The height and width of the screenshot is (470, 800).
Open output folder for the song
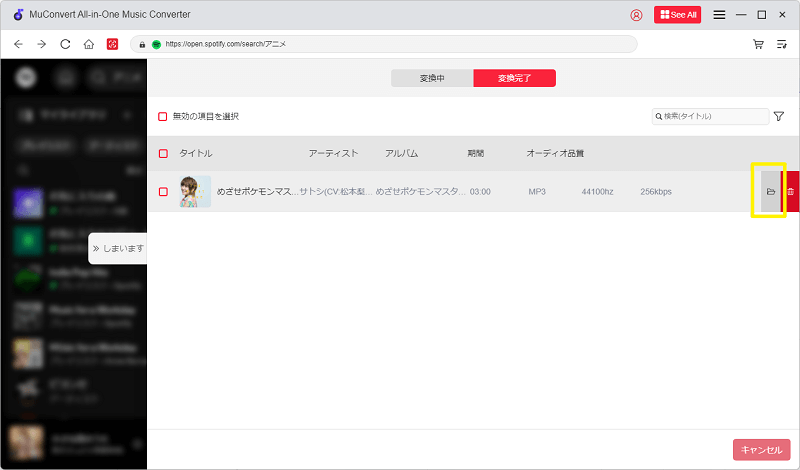coord(771,192)
